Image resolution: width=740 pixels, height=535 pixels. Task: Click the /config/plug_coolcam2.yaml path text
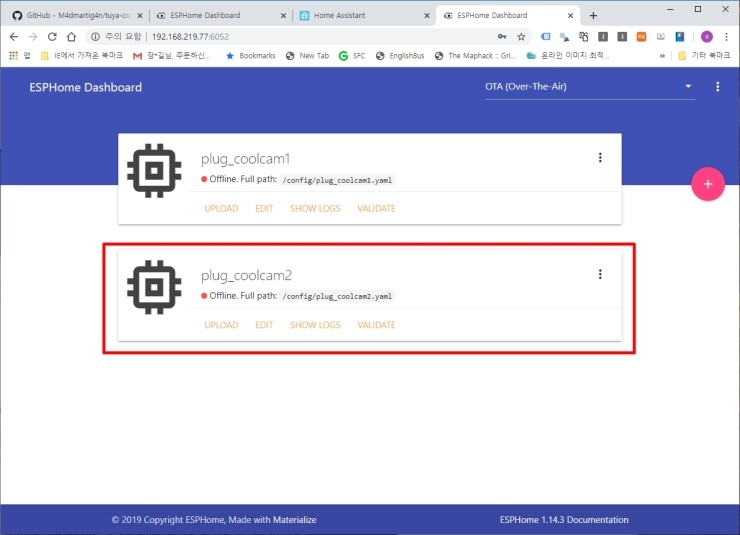pyautogui.click(x=337, y=296)
